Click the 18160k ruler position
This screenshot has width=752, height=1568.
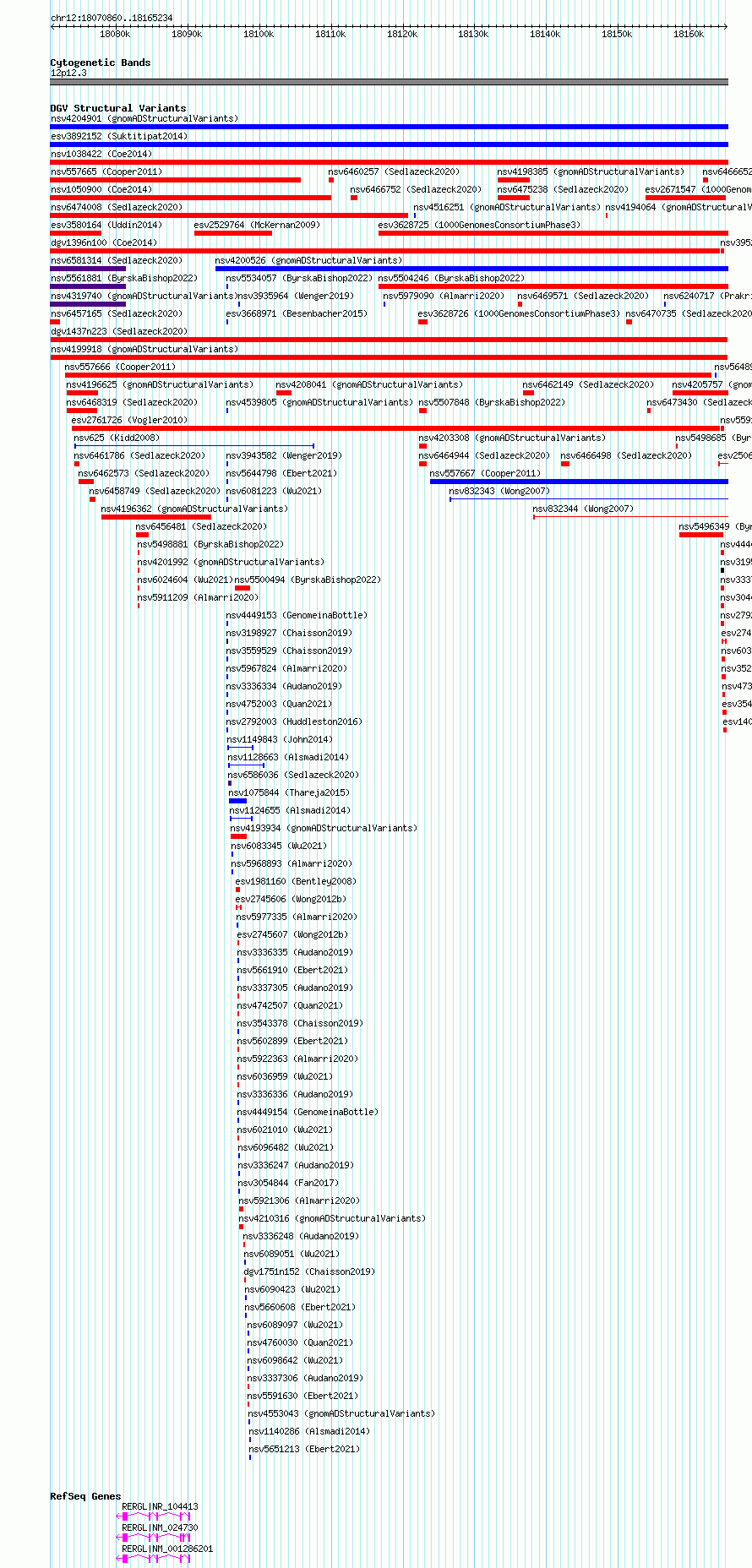(689, 34)
